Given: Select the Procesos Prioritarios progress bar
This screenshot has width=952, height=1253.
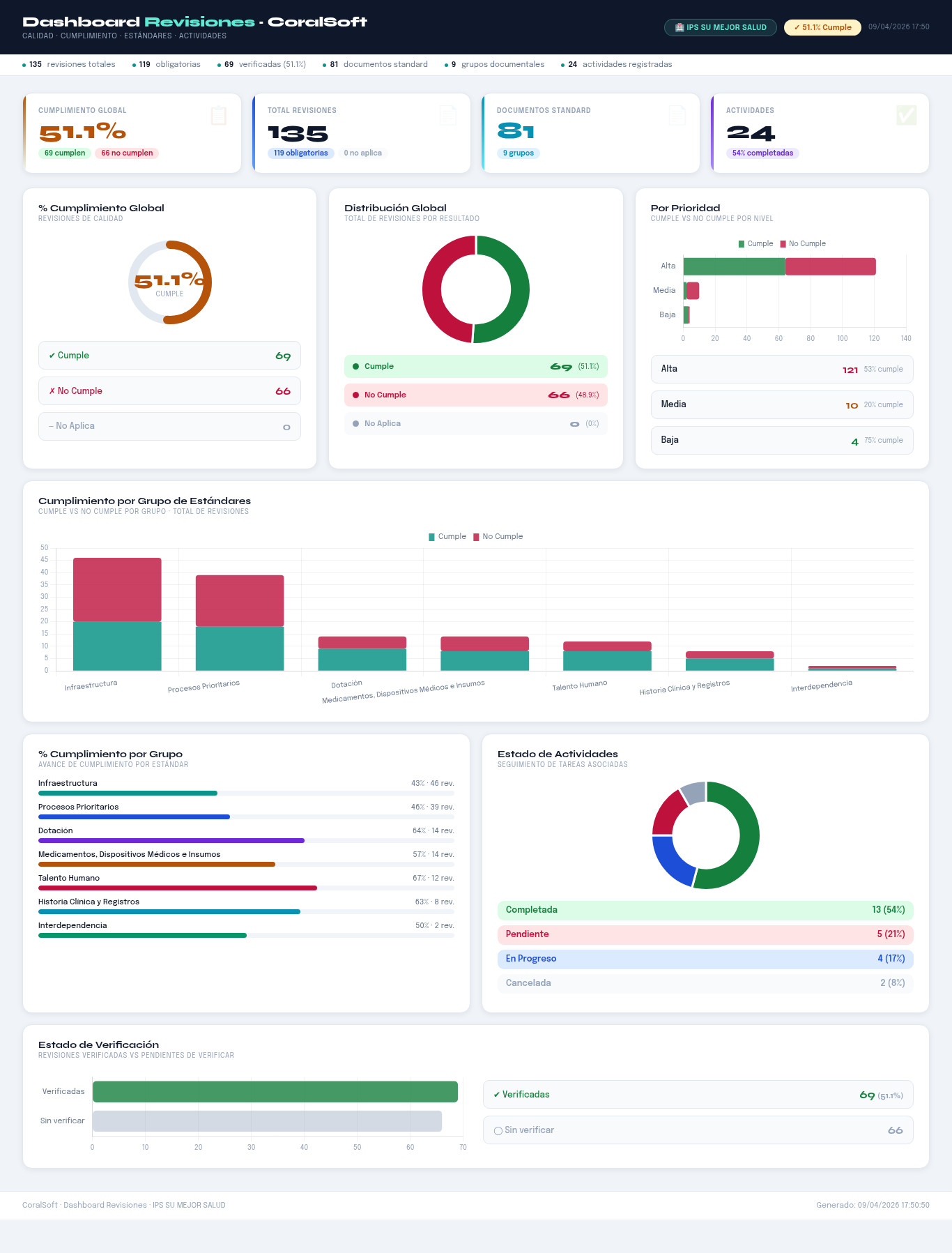Looking at the screenshot, I should point(246,817).
